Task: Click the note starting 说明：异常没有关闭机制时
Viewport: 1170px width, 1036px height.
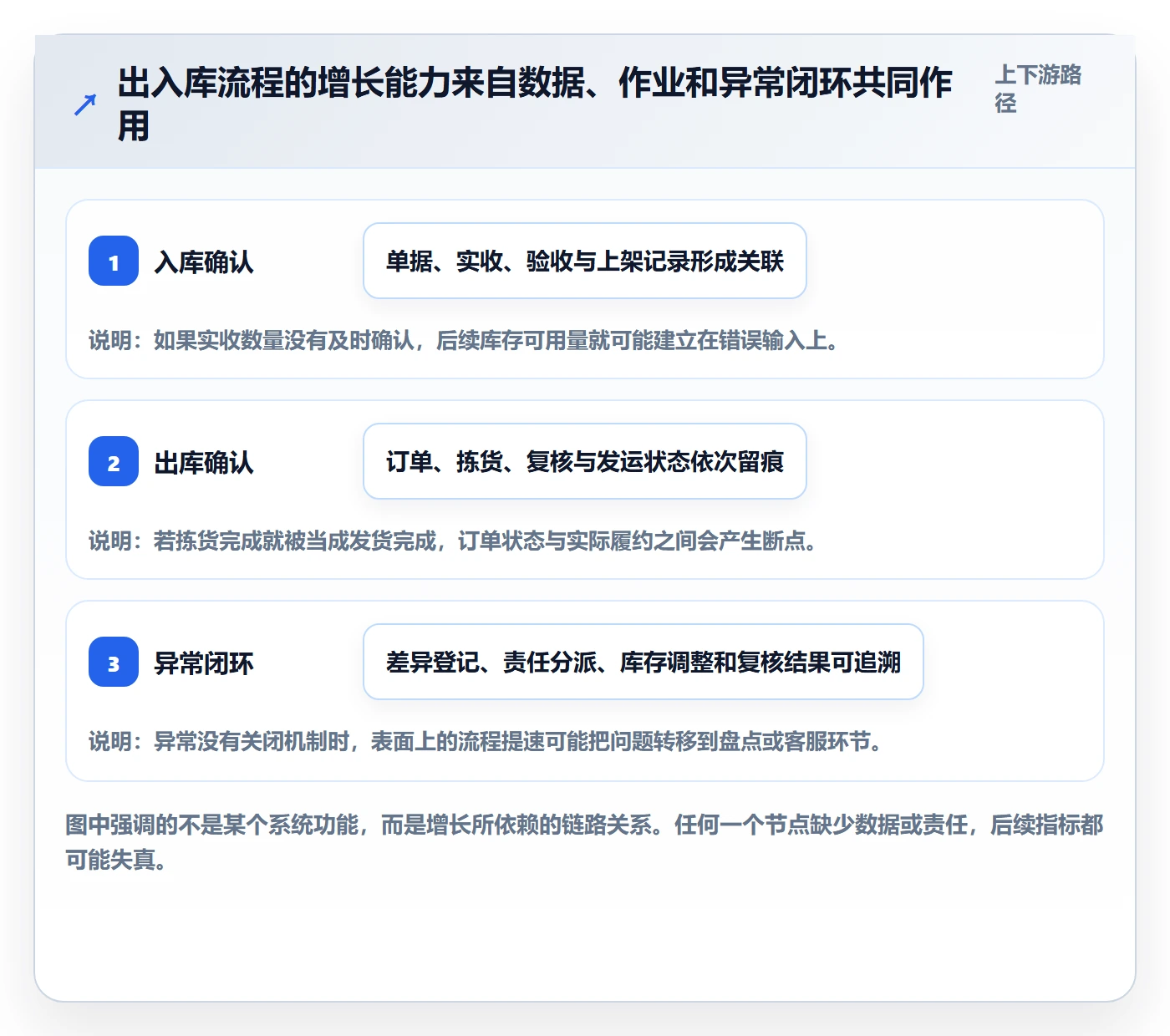Action: pos(486,741)
